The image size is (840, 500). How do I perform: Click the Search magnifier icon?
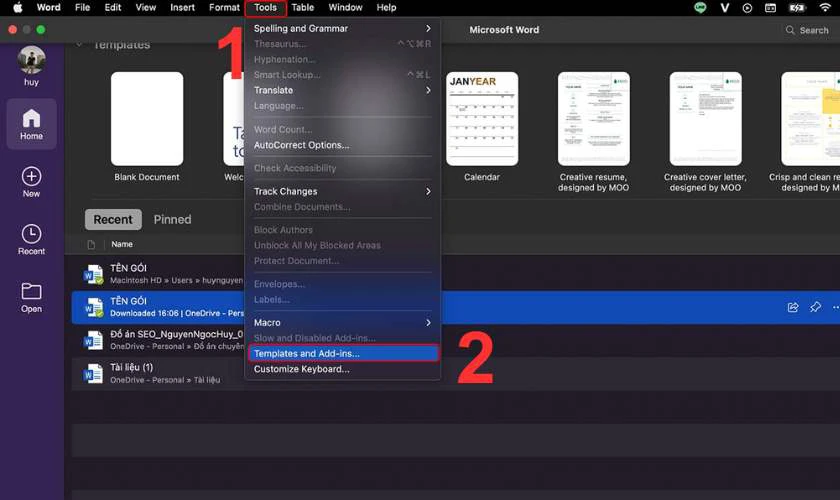[790, 30]
